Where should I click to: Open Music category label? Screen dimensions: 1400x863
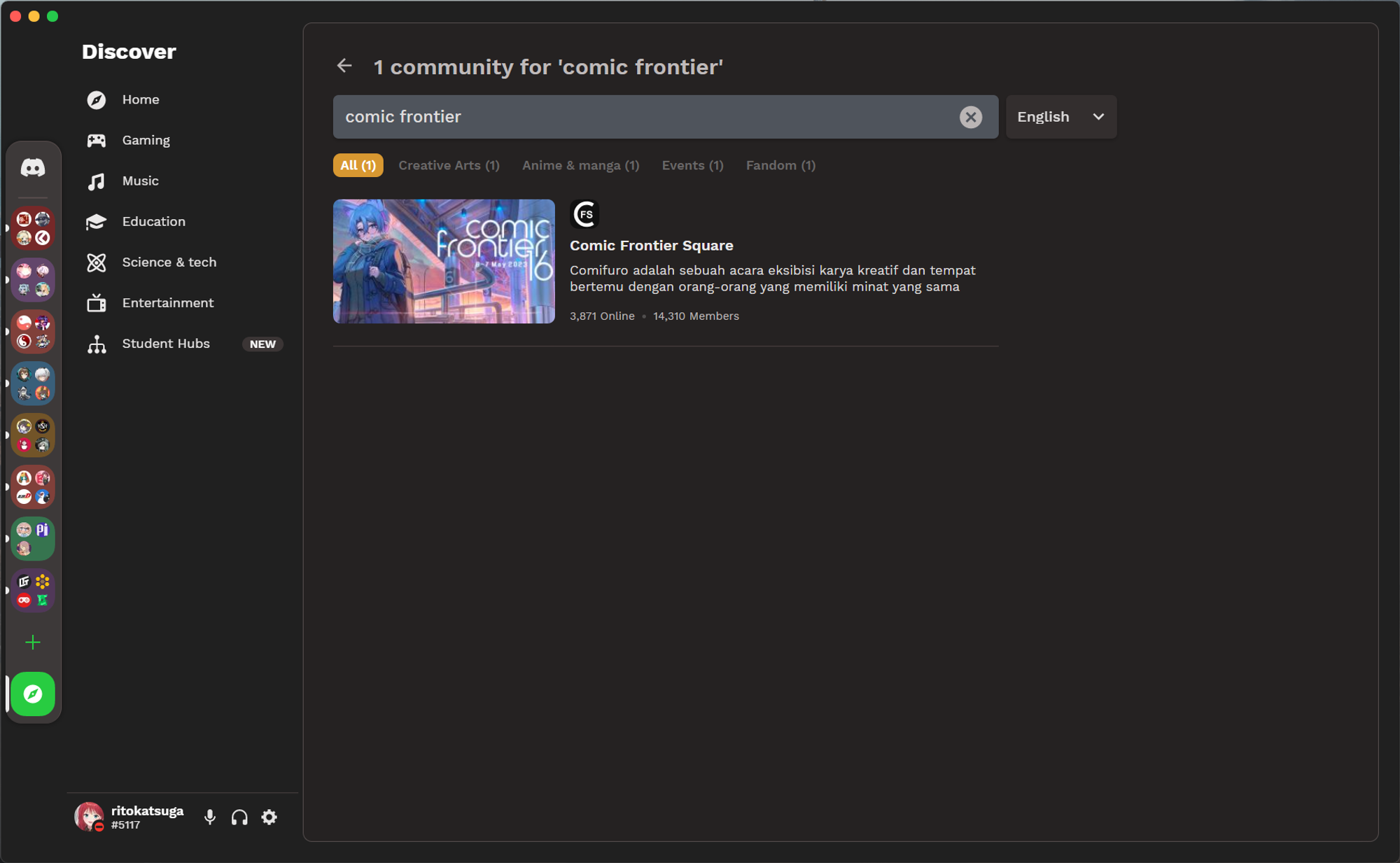[140, 181]
